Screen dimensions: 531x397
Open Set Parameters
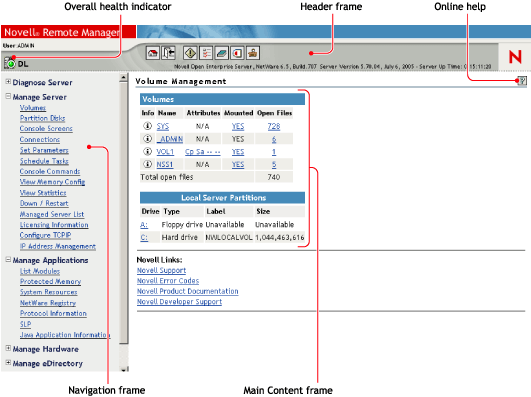[x=44, y=150]
